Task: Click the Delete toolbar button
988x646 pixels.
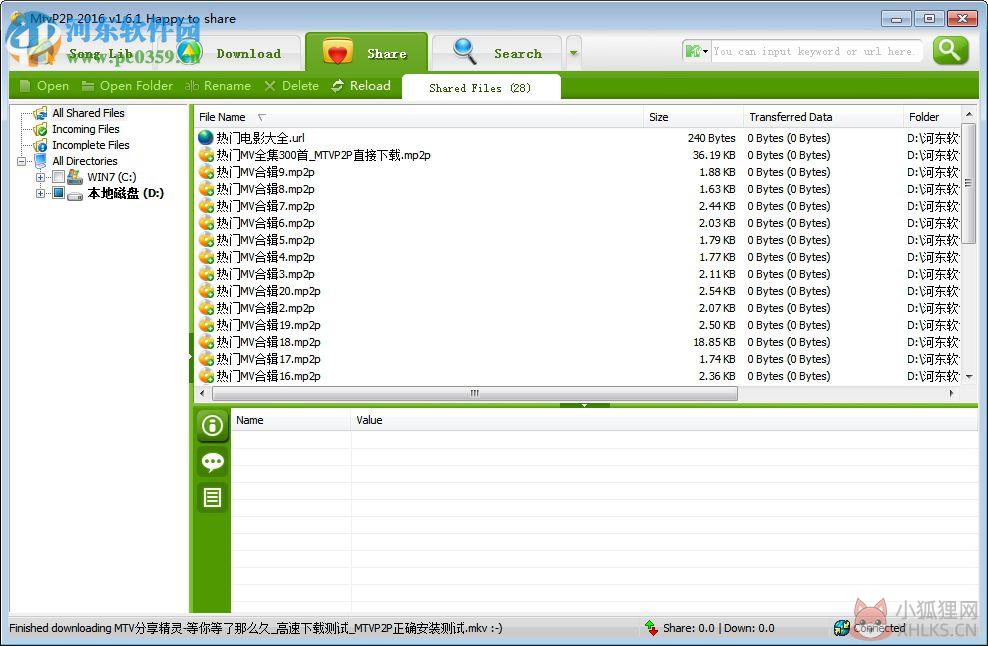Action: tap(292, 86)
